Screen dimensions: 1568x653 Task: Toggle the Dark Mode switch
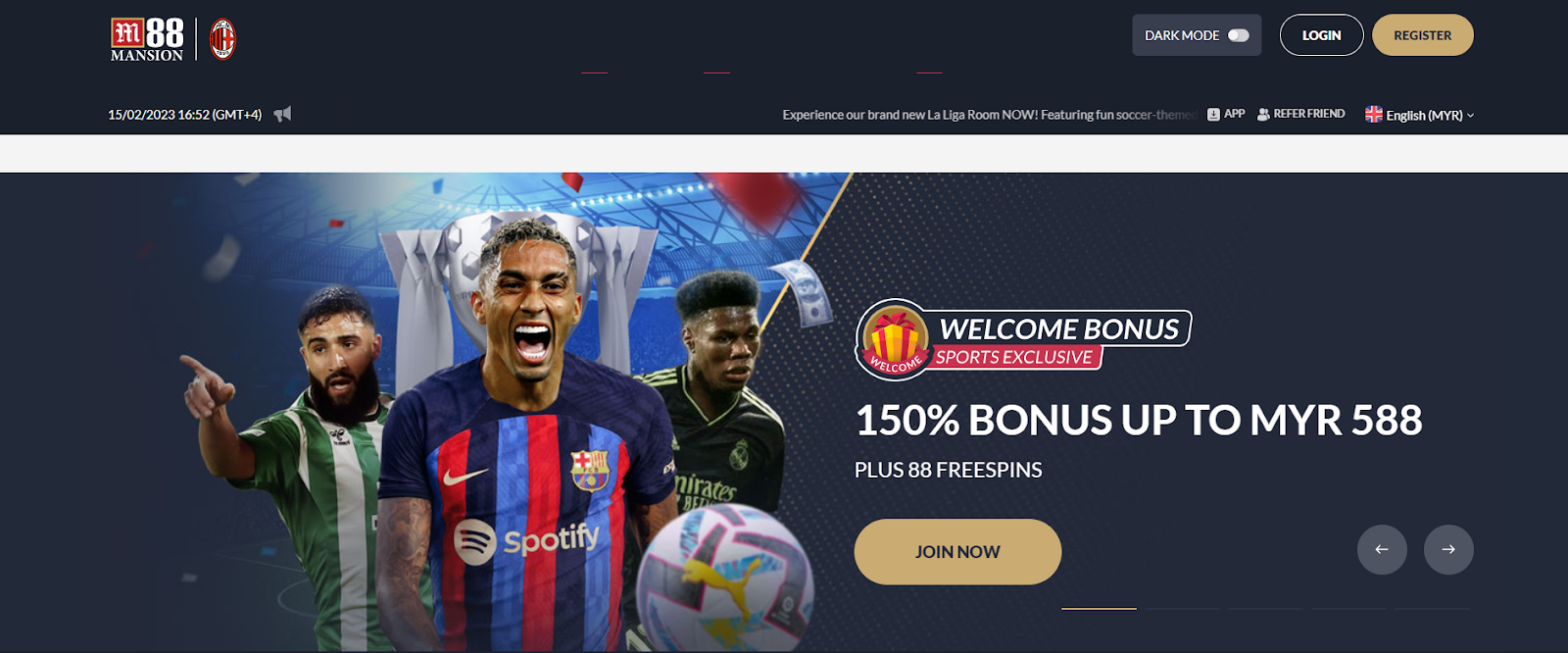click(1239, 35)
